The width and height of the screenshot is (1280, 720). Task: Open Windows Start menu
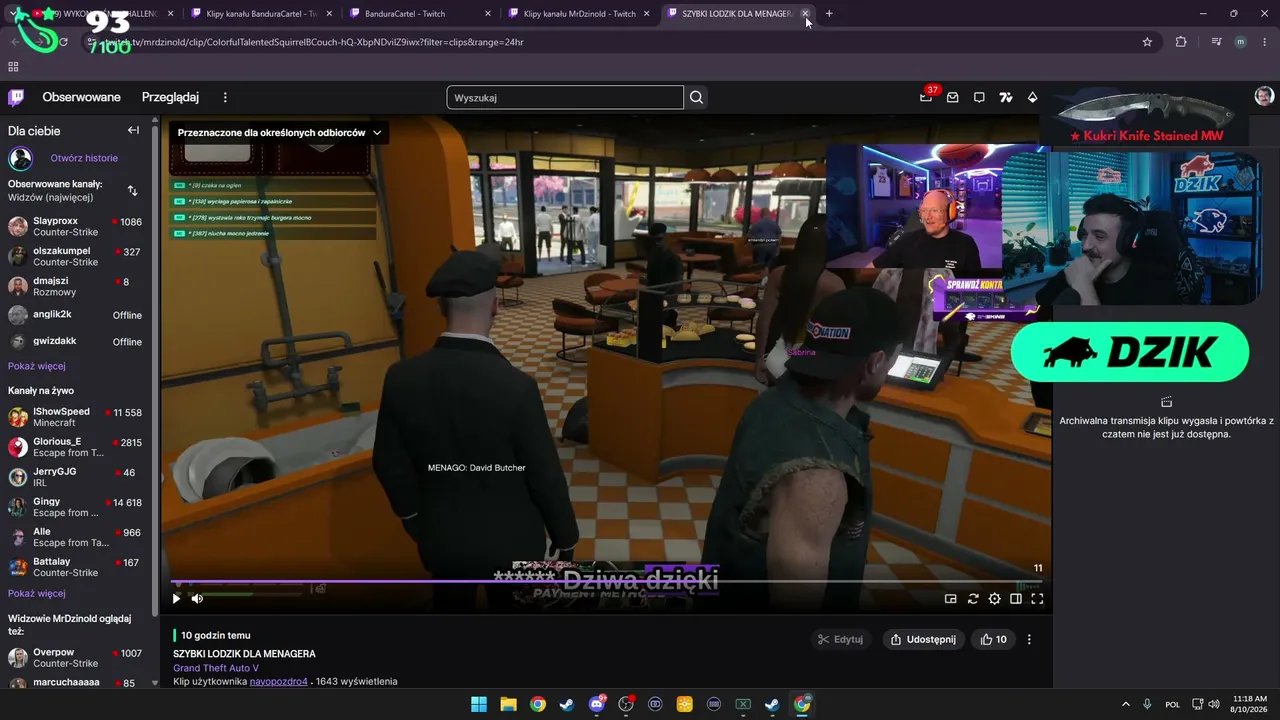pos(479,704)
